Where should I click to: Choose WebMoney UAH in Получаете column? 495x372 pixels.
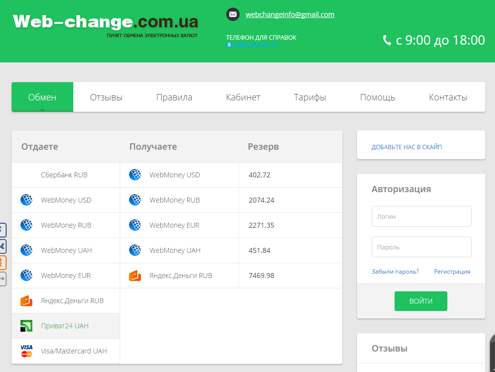point(179,250)
